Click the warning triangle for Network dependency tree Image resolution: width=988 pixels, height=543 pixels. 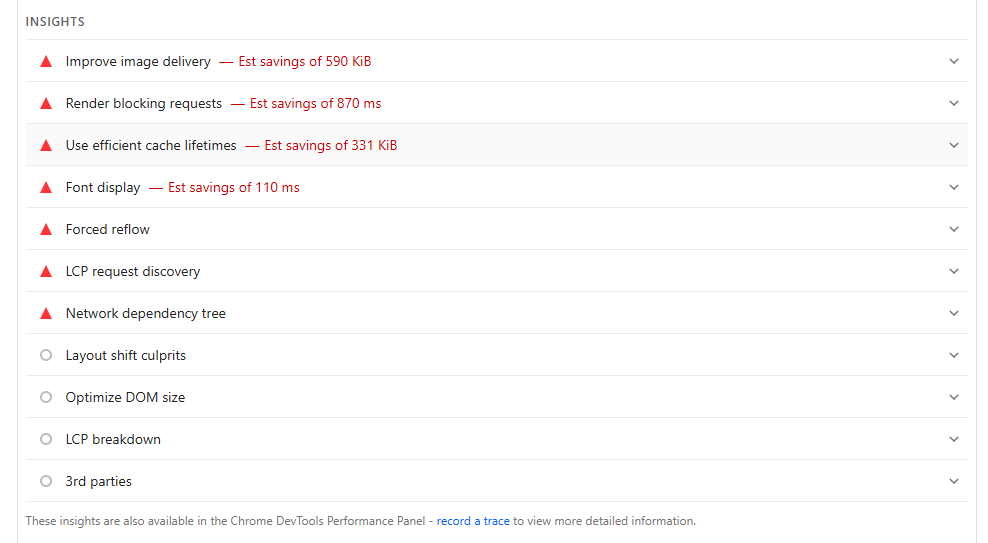46,314
